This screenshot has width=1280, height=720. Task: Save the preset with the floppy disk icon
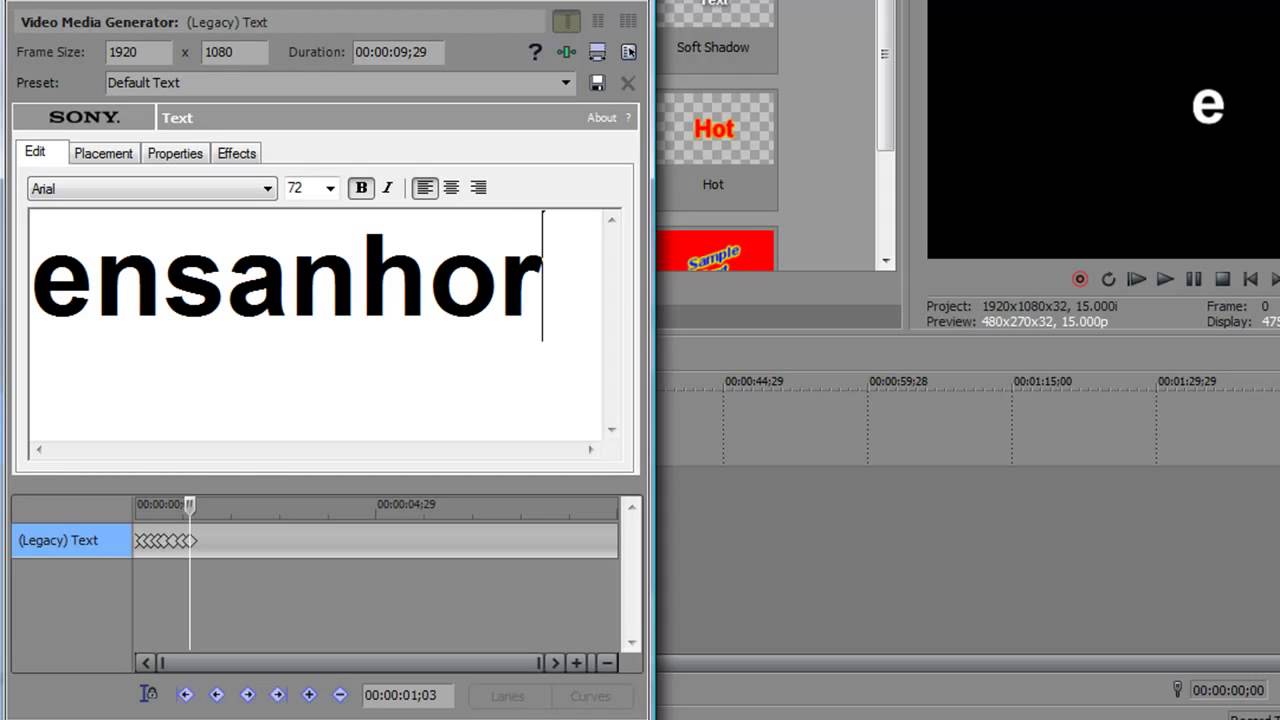[598, 83]
